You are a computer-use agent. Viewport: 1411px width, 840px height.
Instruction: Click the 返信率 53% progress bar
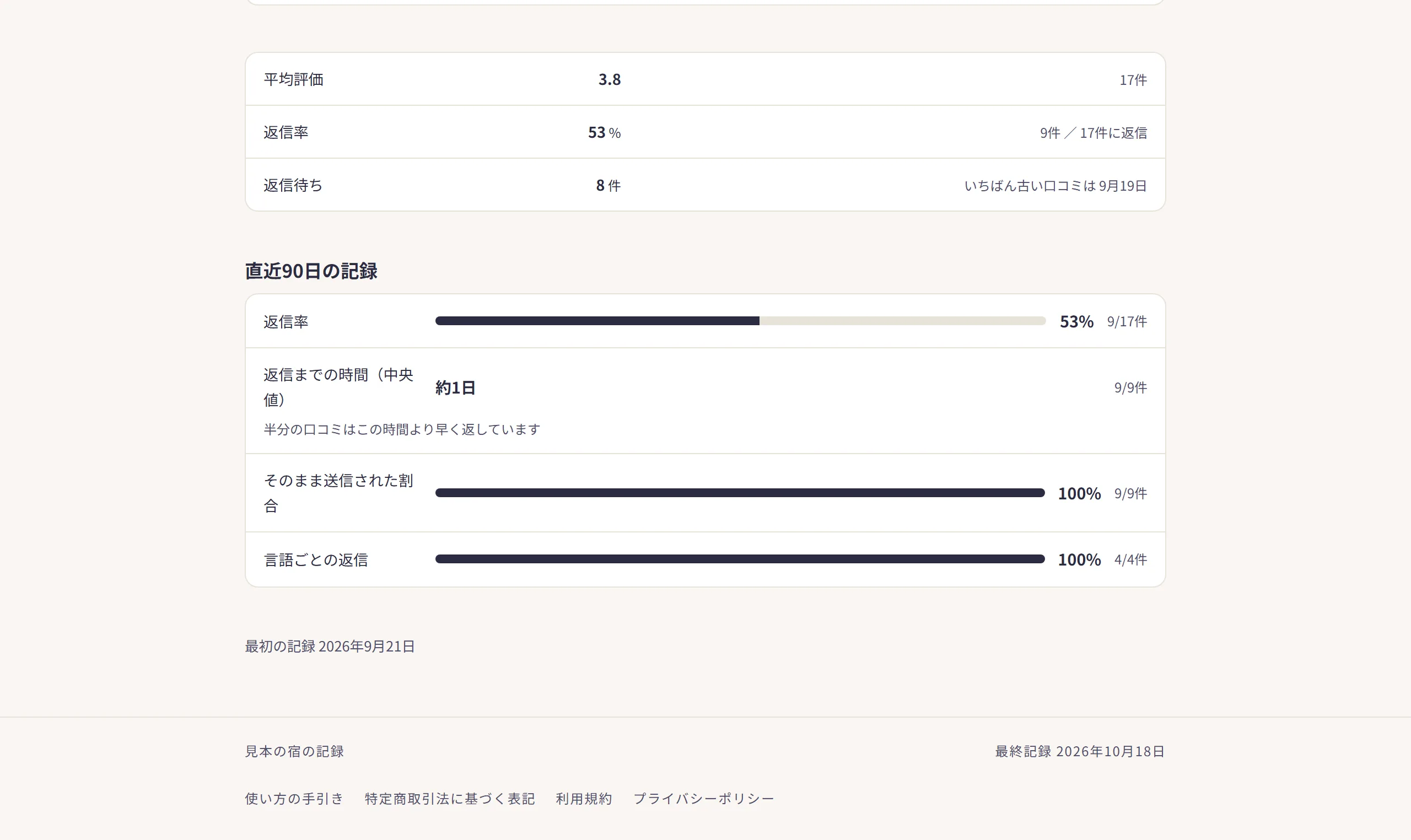click(740, 321)
